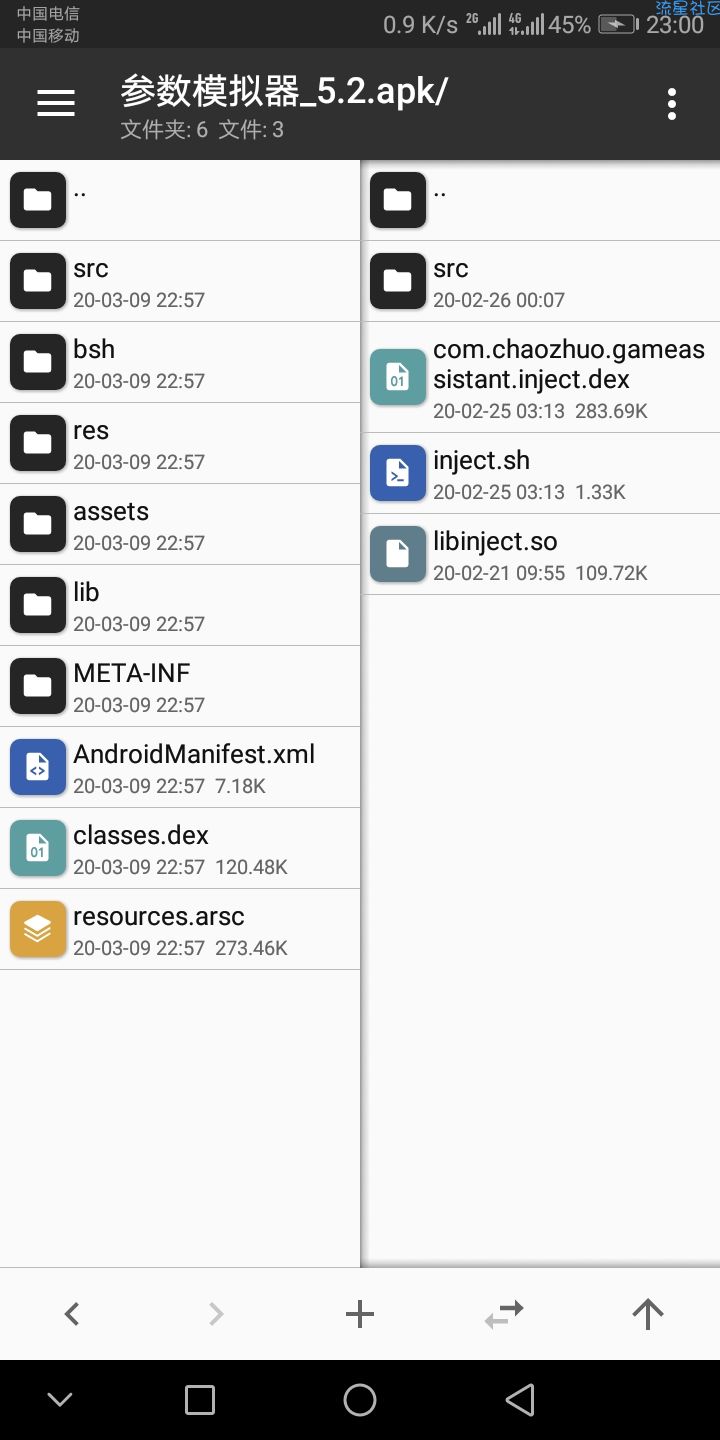The width and height of the screenshot is (720, 1440).
Task: Tap the plus icon to create new item
Action: pos(360,1314)
